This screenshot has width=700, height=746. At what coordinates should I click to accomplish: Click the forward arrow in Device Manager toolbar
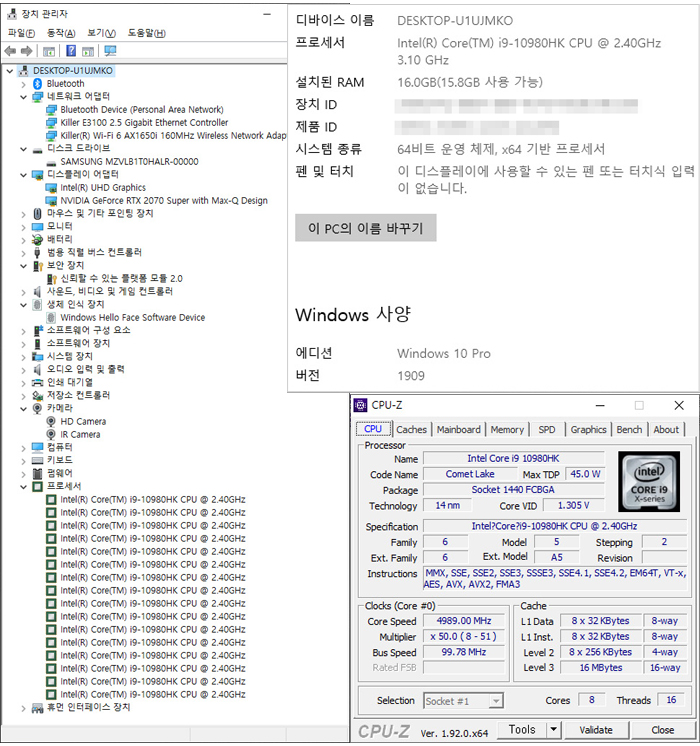(27, 50)
